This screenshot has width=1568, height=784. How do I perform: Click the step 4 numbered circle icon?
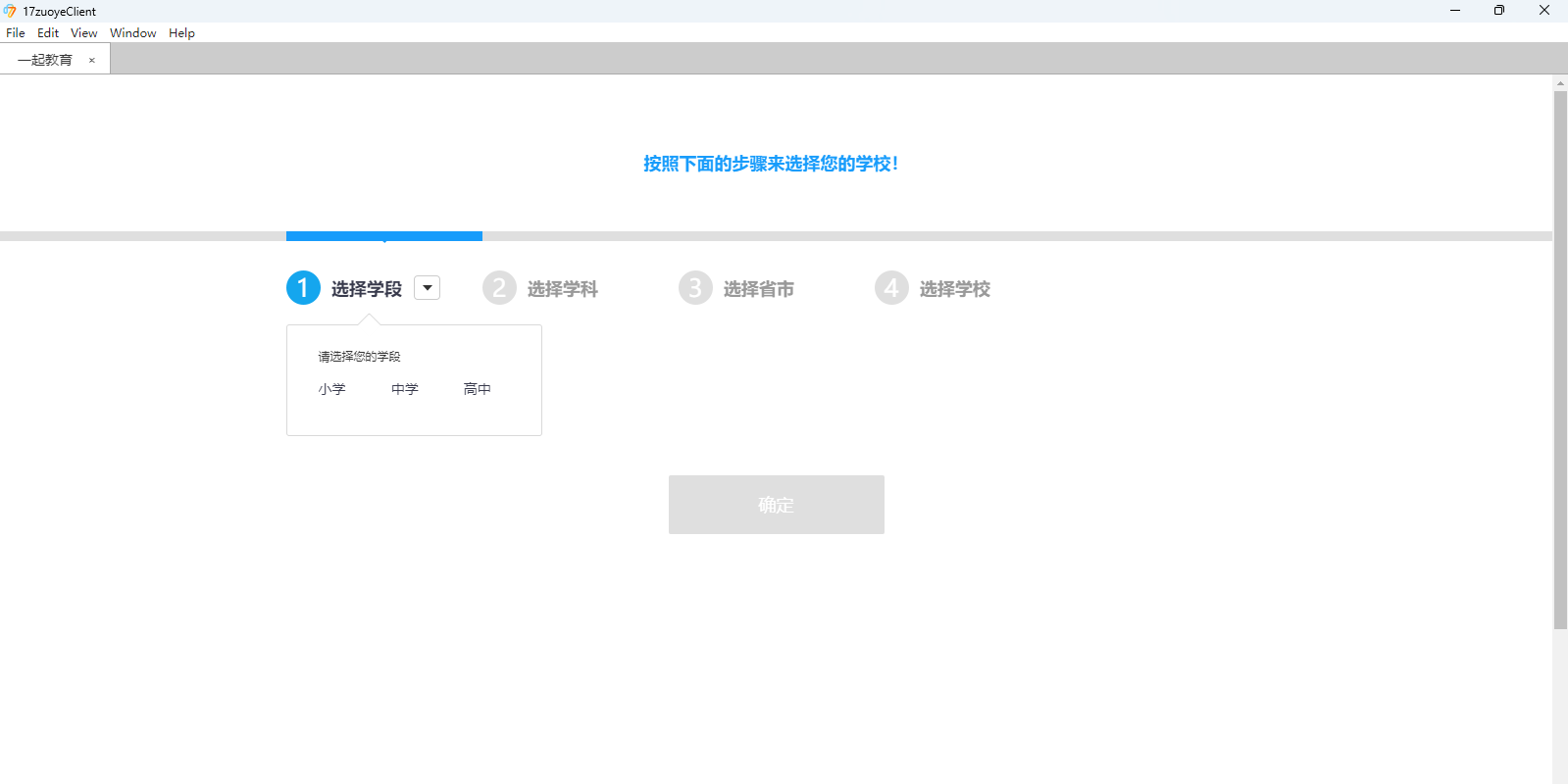[891, 288]
